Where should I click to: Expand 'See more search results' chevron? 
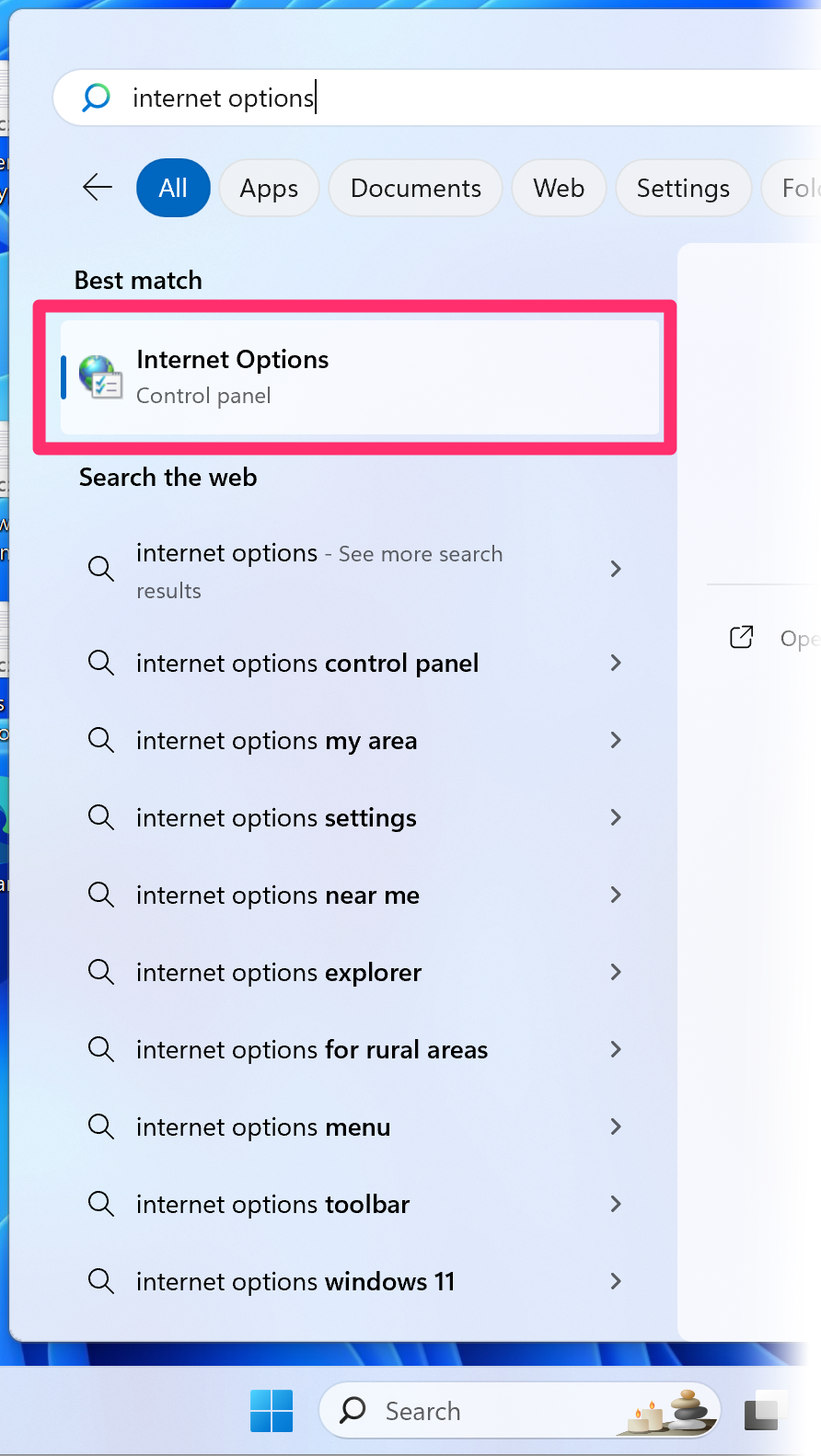coord(616,569)
